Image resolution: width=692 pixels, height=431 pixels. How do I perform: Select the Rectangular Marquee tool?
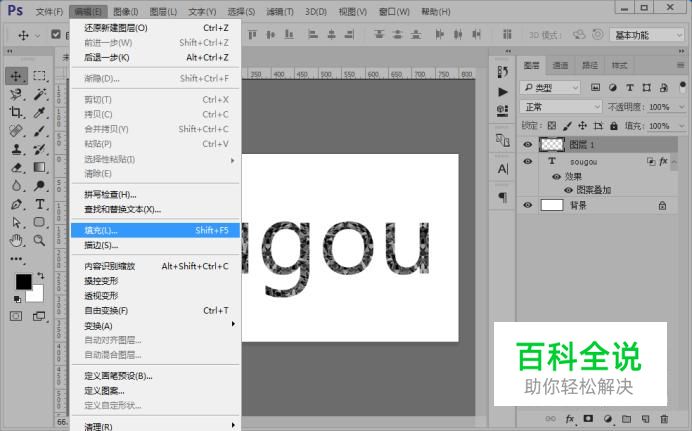pos(39,76)
